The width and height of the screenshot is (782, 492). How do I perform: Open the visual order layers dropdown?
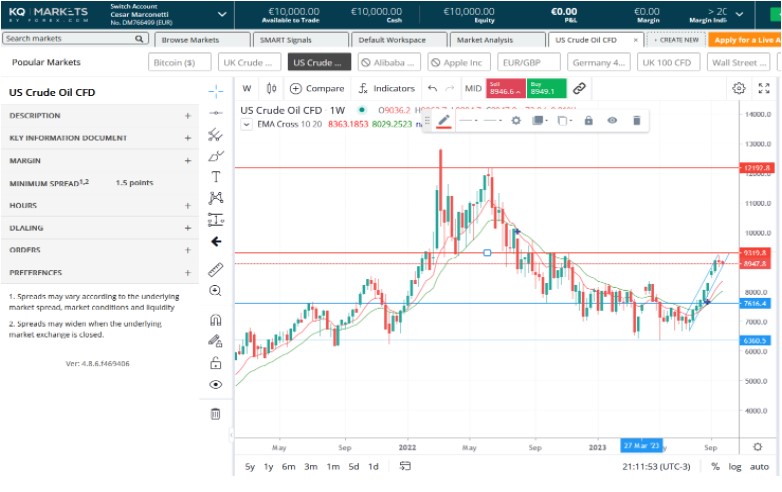coord(540,121)
